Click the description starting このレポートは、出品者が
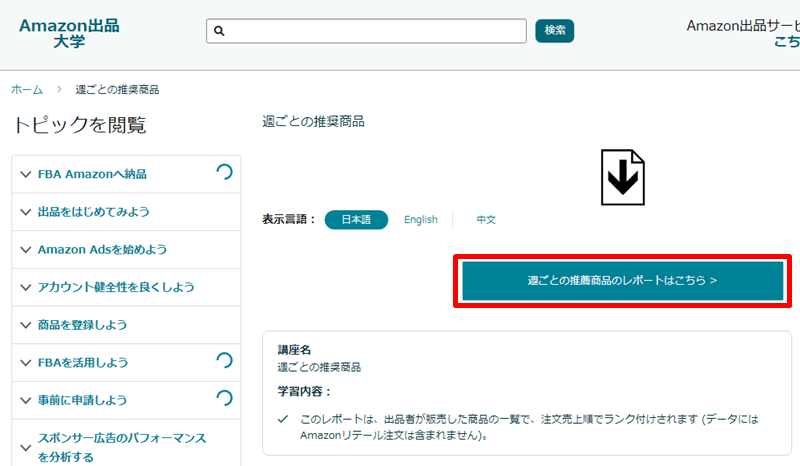The height and width of the screenshot is (466, 800). (529, 427)
